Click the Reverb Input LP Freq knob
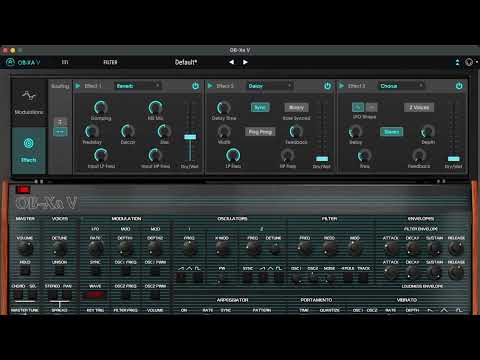This screenshot has height=360, width=480. tap(101, 155)
